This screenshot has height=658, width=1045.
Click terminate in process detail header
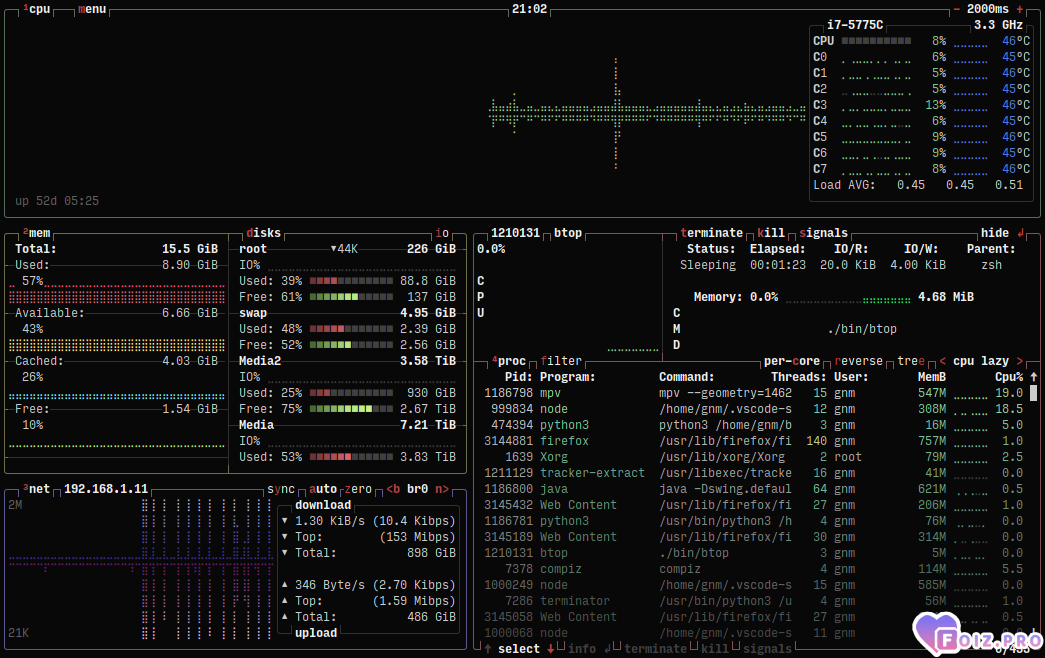(711, 233)
